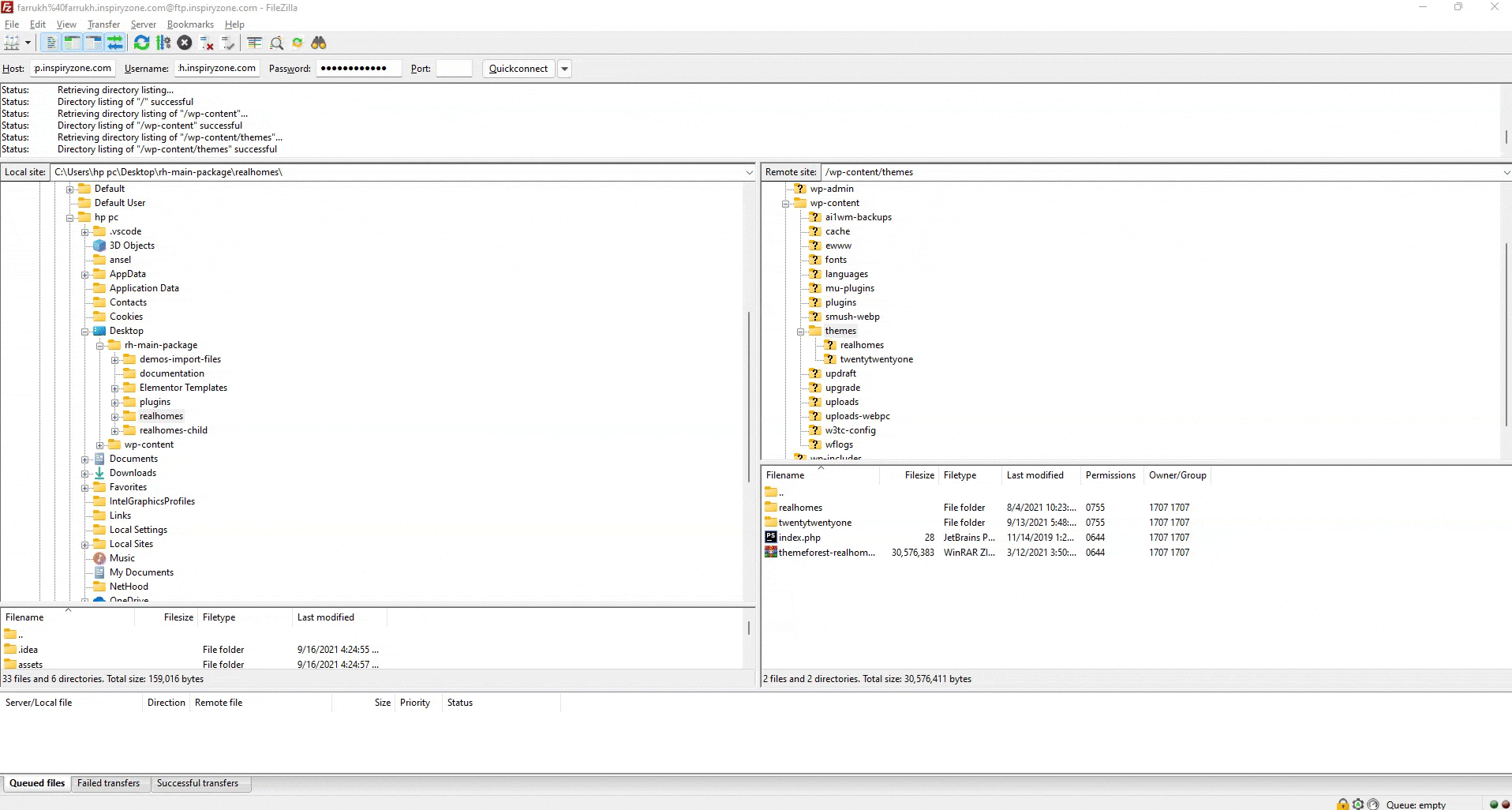The width and height of the screenshot is (1512, 810).
Task: Click the index.php file icon
Action: click(771, 537)
